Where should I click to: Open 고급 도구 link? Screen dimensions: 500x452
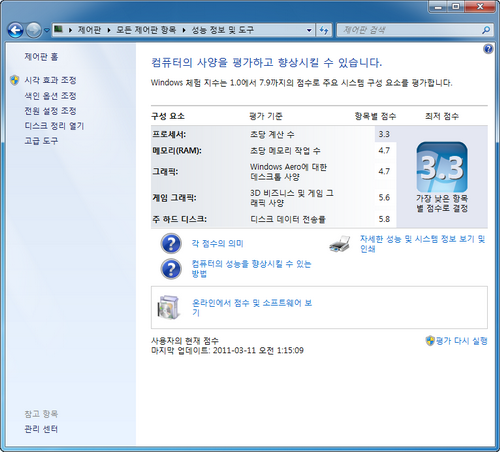pyautogui.click(x=41, y=141)
